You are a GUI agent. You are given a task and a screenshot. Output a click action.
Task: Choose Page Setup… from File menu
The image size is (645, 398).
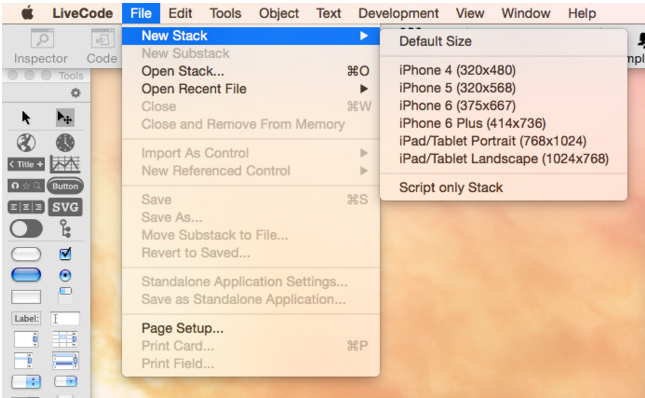tap(251, 328)
